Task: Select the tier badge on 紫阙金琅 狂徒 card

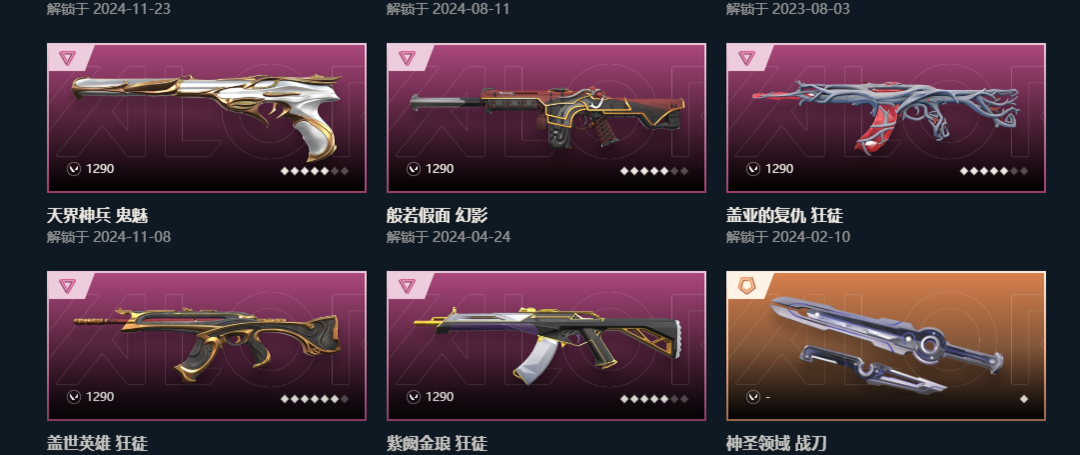Action: coord(406,286)
